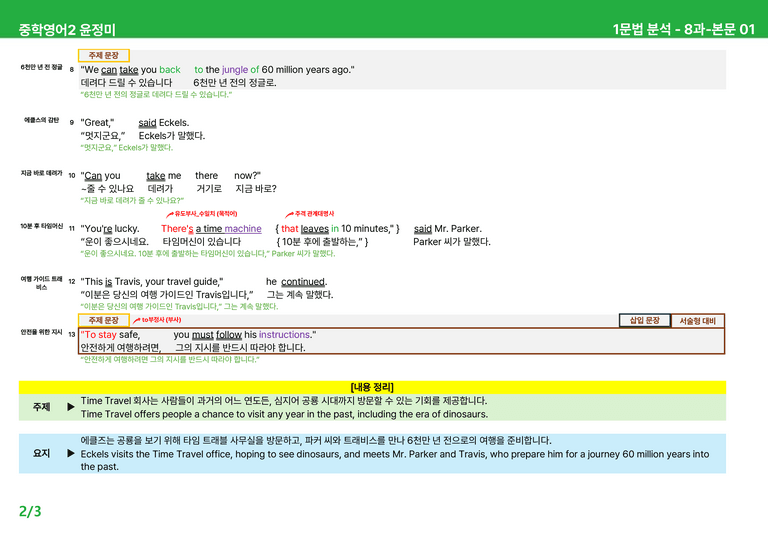Click the text 'said Mr. Parker.'
This screenshot has width=768, height=543.
pos(448,229)
